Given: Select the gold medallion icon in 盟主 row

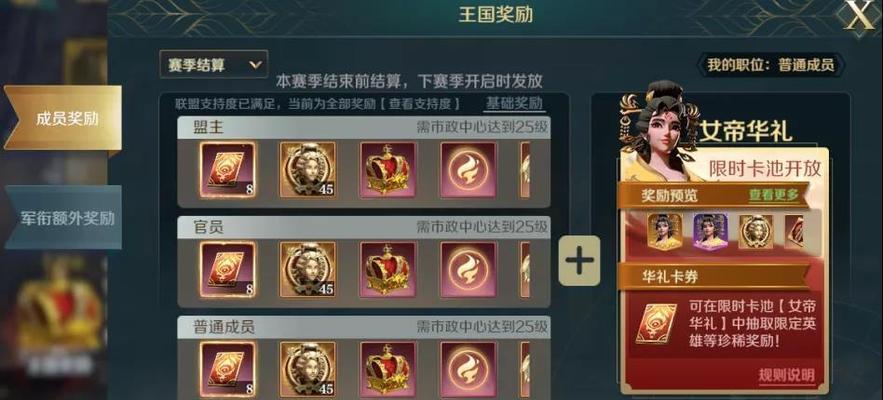Looking at the screenshot, I should coord(307,170).
